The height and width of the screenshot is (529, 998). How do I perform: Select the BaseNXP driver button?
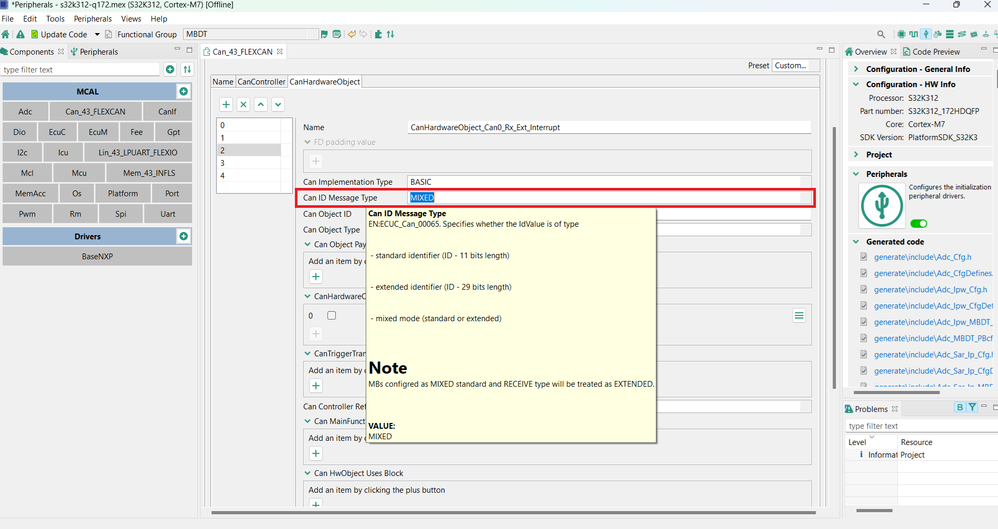coord(97,257)
